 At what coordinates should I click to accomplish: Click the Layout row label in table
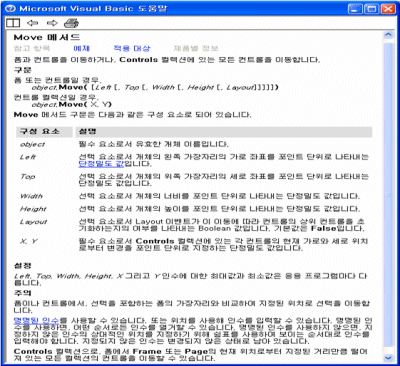pyautogui.click(x=33, y=222)
